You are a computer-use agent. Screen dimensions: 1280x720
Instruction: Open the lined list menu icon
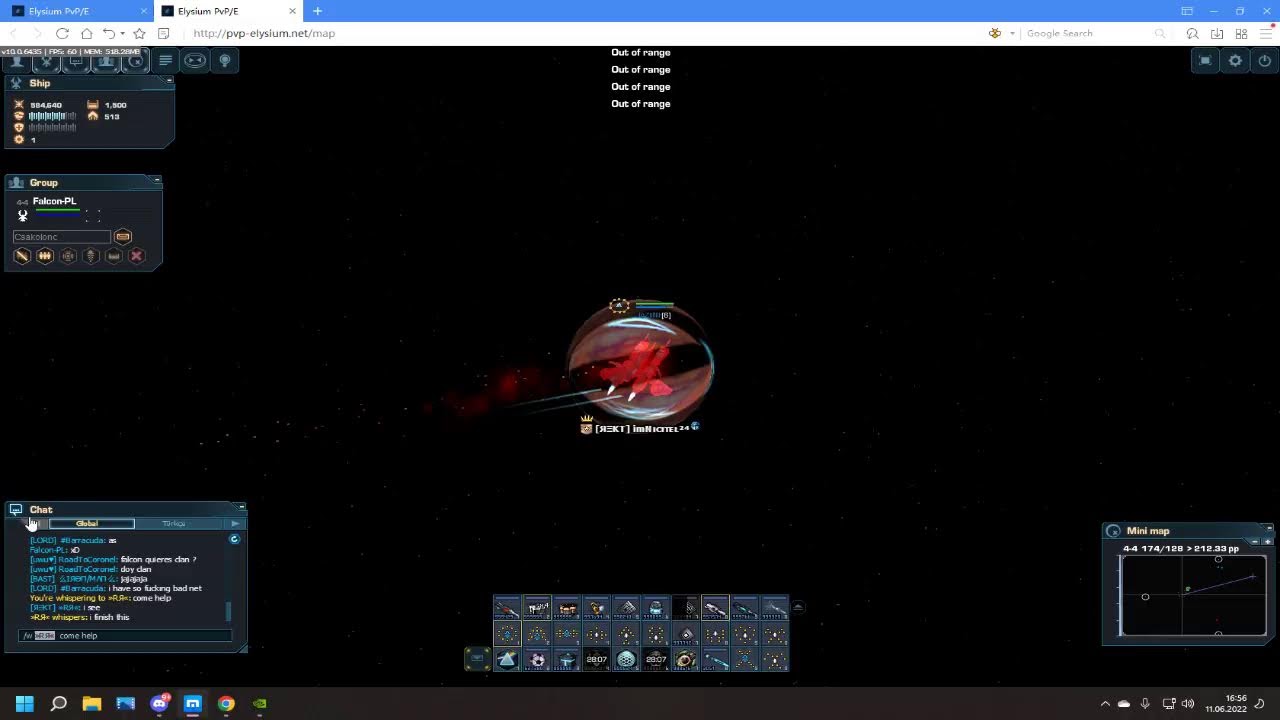tap(166, 61)
